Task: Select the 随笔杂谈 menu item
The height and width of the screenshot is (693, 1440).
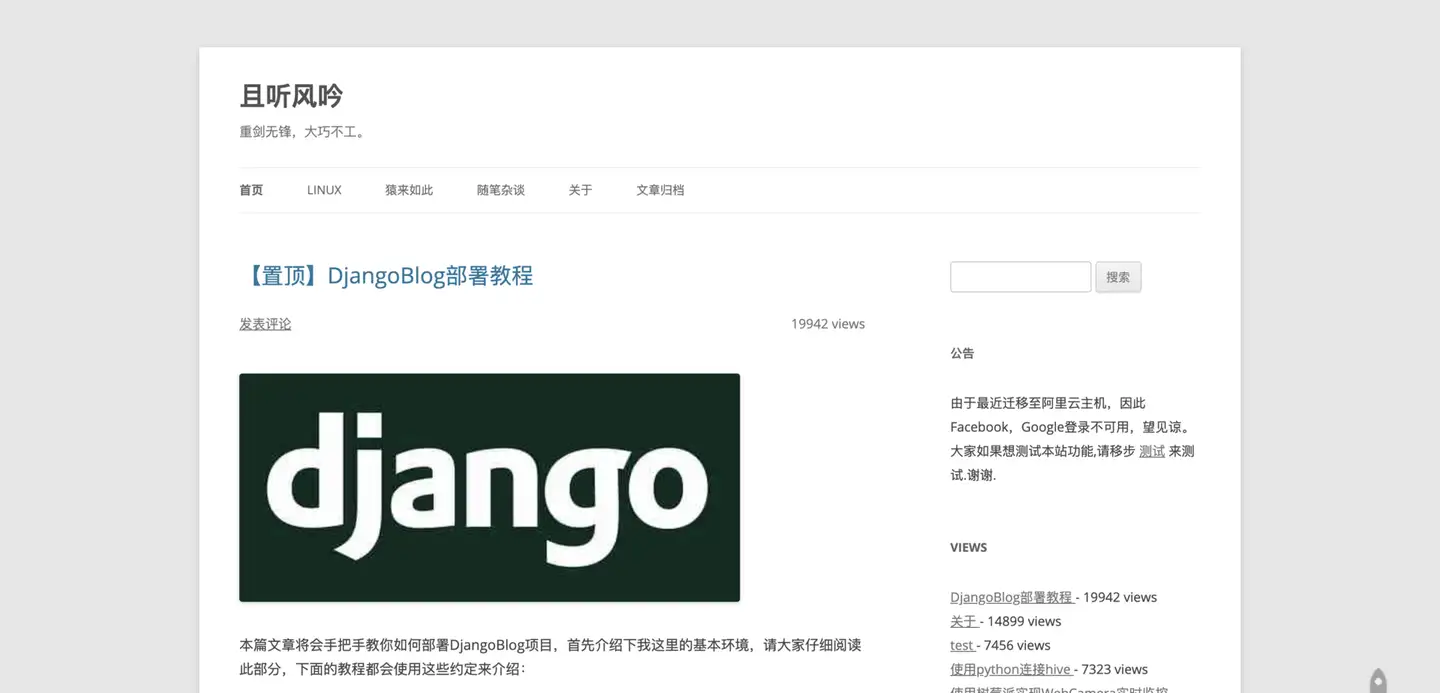Action: 501,190
